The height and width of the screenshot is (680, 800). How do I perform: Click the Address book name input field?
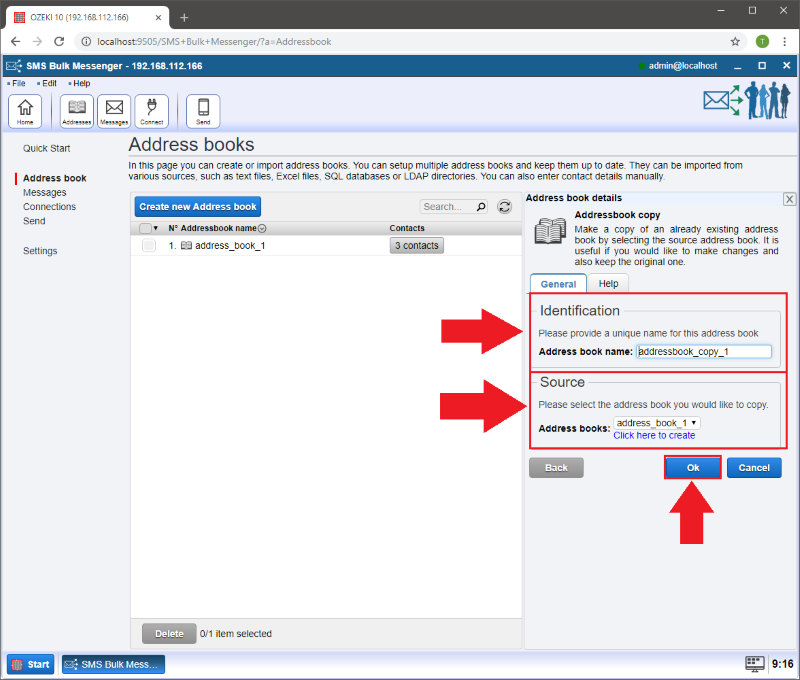(x=704, y=352)
